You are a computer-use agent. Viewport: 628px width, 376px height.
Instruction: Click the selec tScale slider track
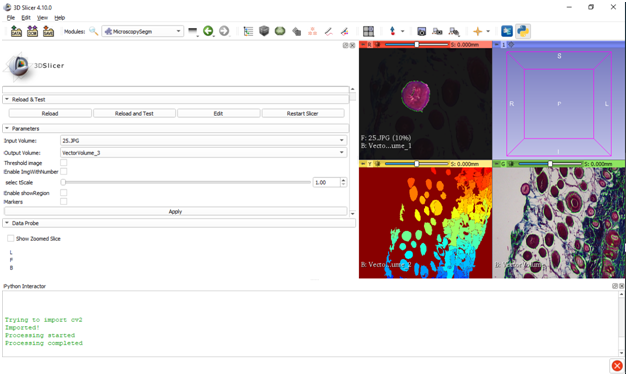pyautogui.click(x=187, y=182)
